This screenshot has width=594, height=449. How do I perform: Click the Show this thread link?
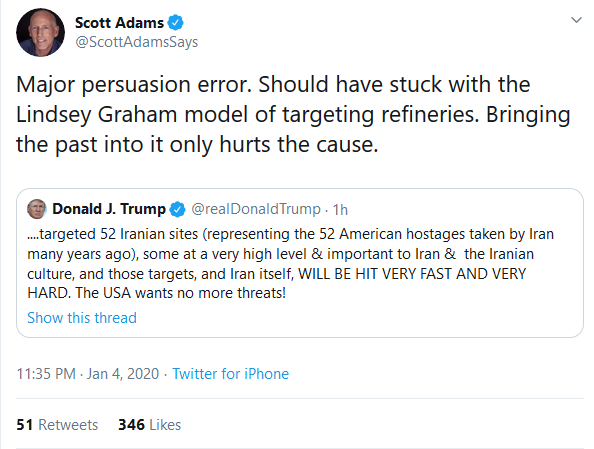pyautogui.click(x=82, y=318)
